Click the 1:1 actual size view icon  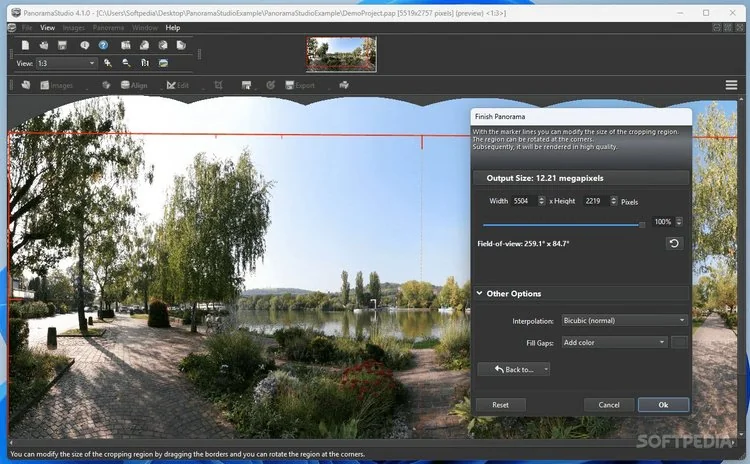[145, 63]
